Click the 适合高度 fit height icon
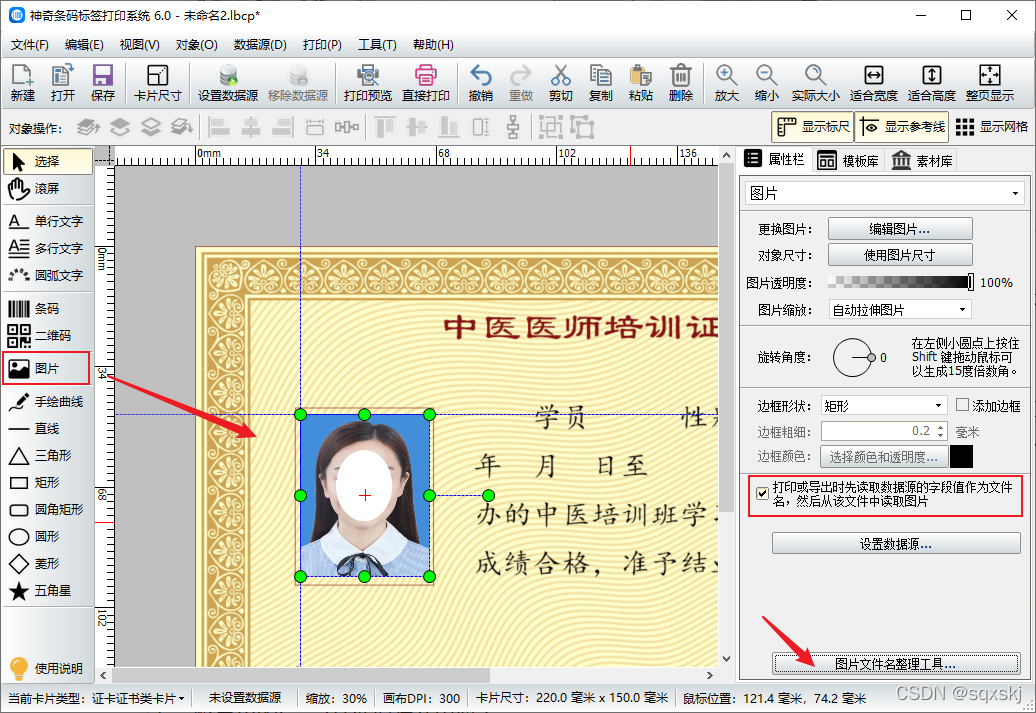 point(932,83)
